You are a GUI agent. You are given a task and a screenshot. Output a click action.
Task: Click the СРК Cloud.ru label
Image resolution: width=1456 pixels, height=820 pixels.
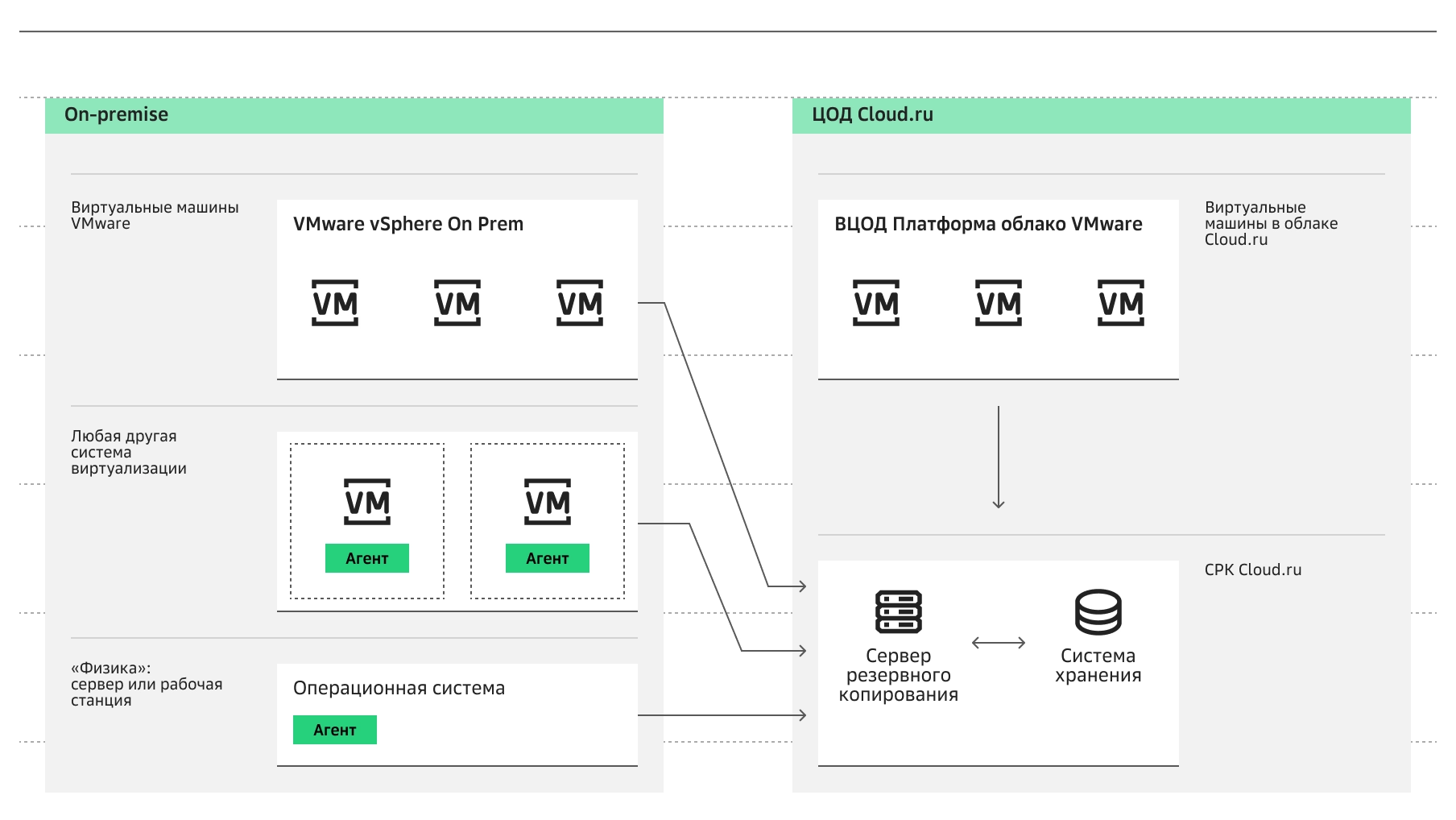pyautogui.click(x=1253, y=569)
